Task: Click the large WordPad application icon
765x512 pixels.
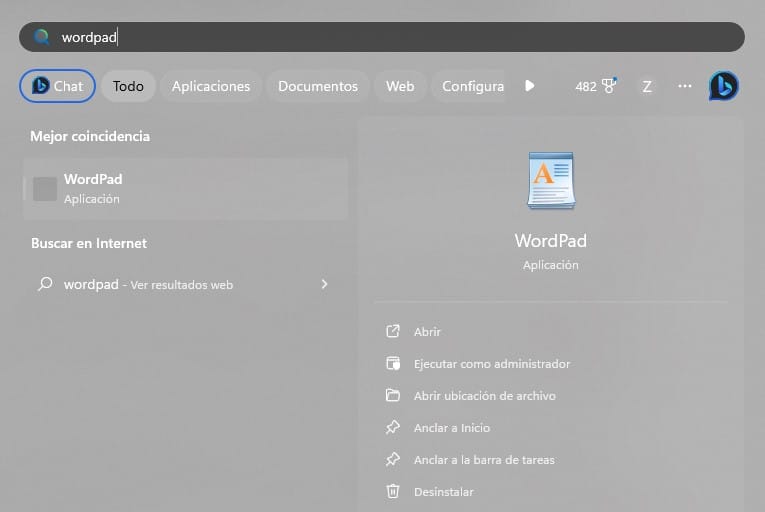Action: pos(550,181)
